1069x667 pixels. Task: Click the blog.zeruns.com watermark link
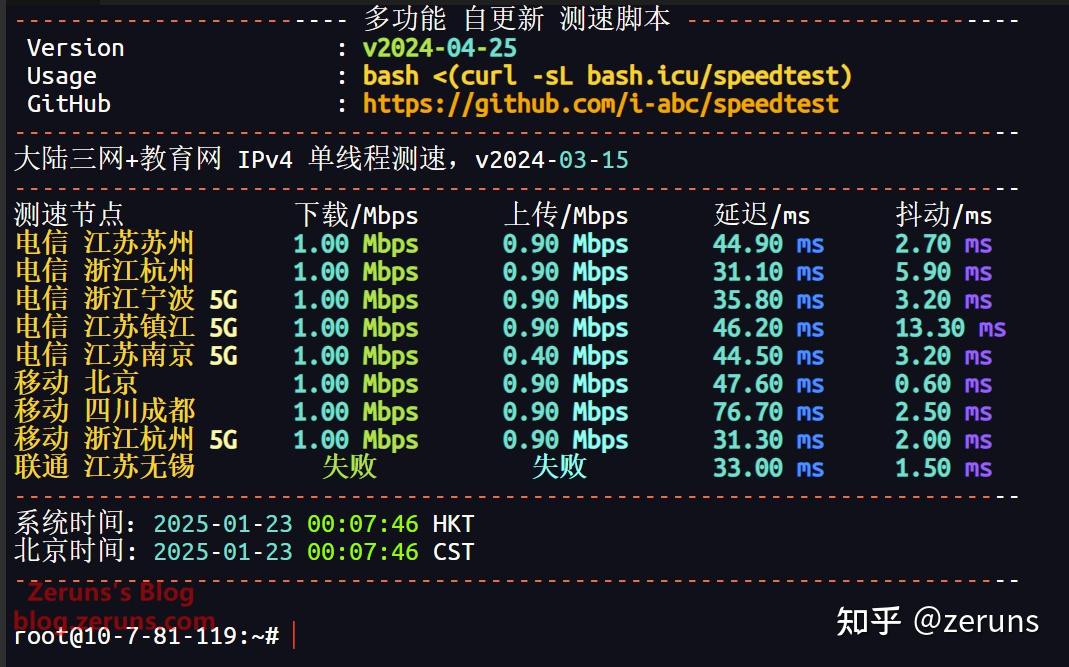pos(114,620)
